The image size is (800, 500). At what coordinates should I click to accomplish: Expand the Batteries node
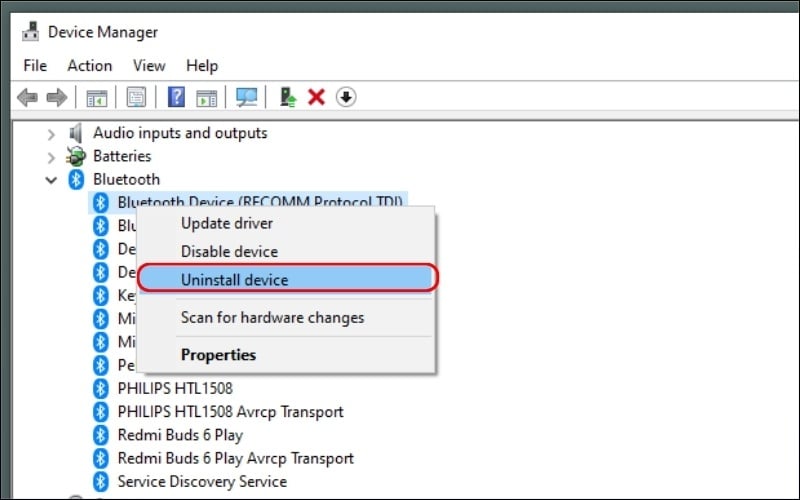click(x=51, y=158)
